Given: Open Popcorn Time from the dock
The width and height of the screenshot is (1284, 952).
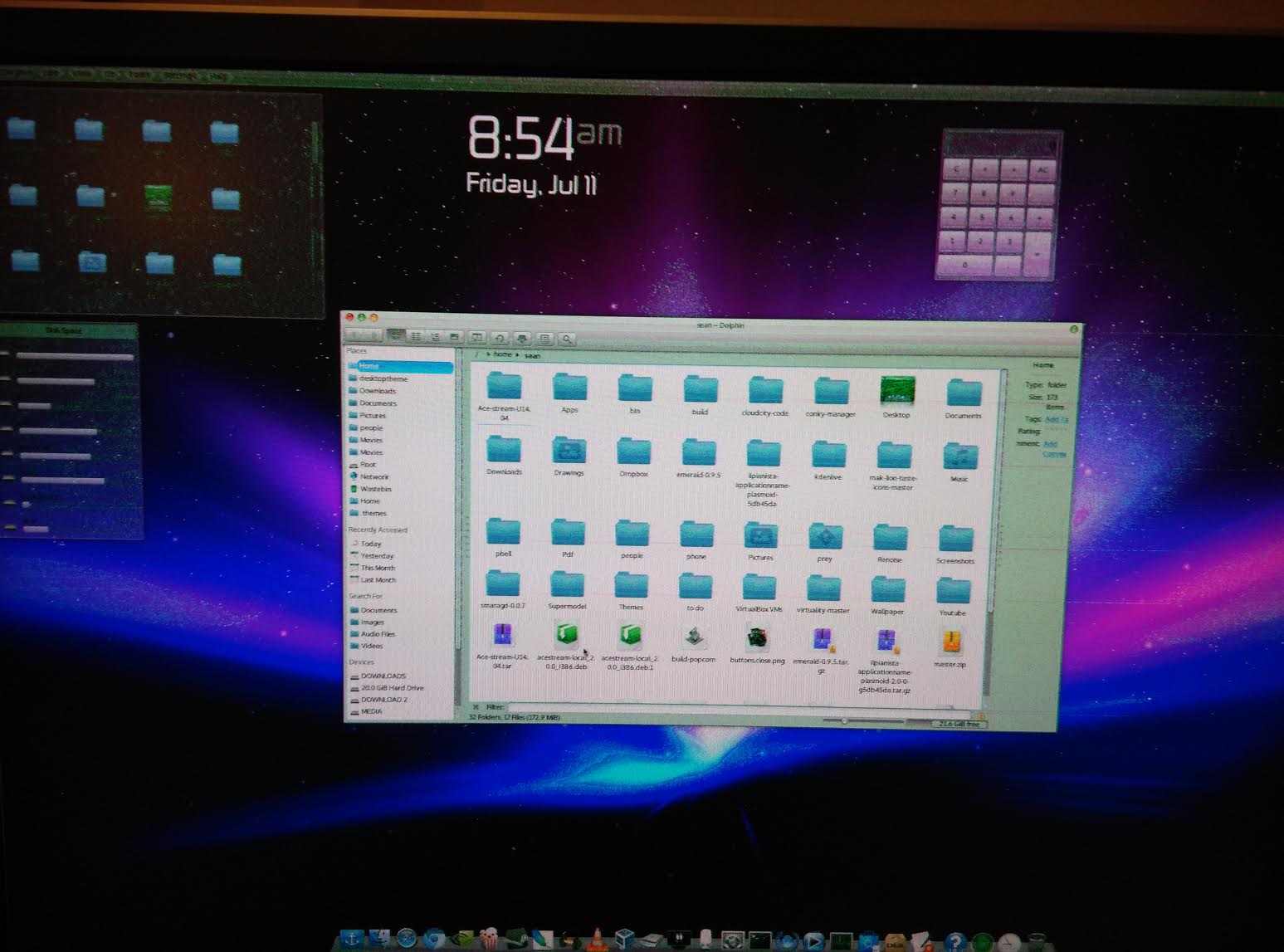Looking at the screenshot, I should click(490, 939).
